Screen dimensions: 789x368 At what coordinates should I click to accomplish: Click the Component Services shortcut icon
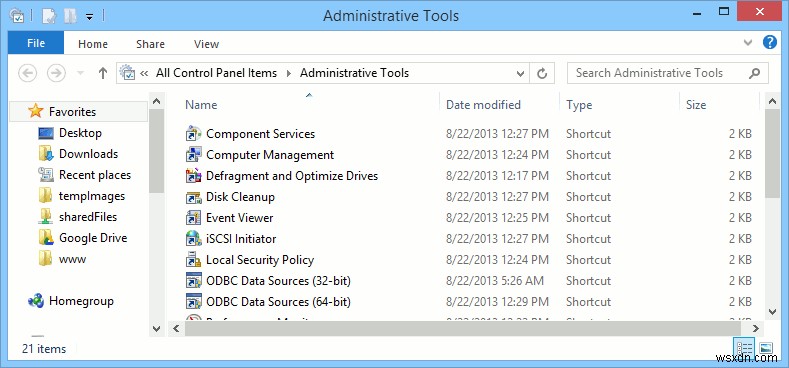194,134
